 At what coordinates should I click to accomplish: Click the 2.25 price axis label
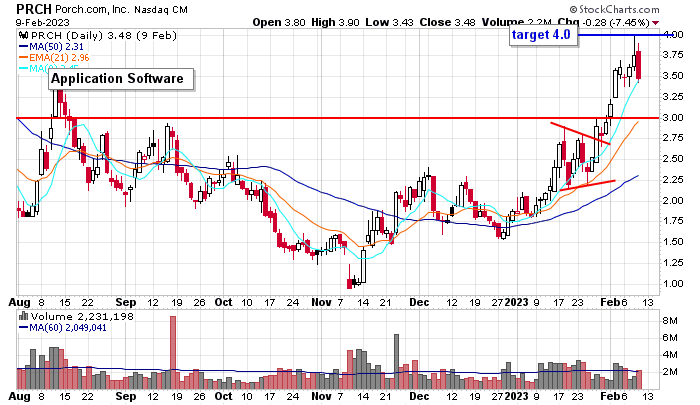[673, 180]
